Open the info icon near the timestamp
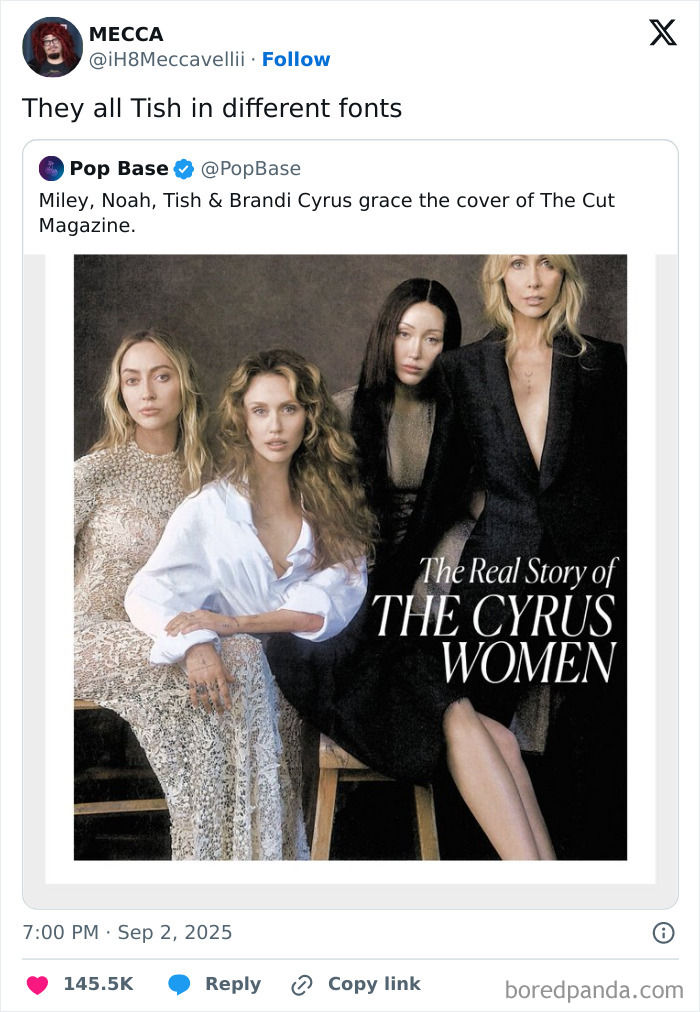700x1012 pixels. click(x=666, y=932)
